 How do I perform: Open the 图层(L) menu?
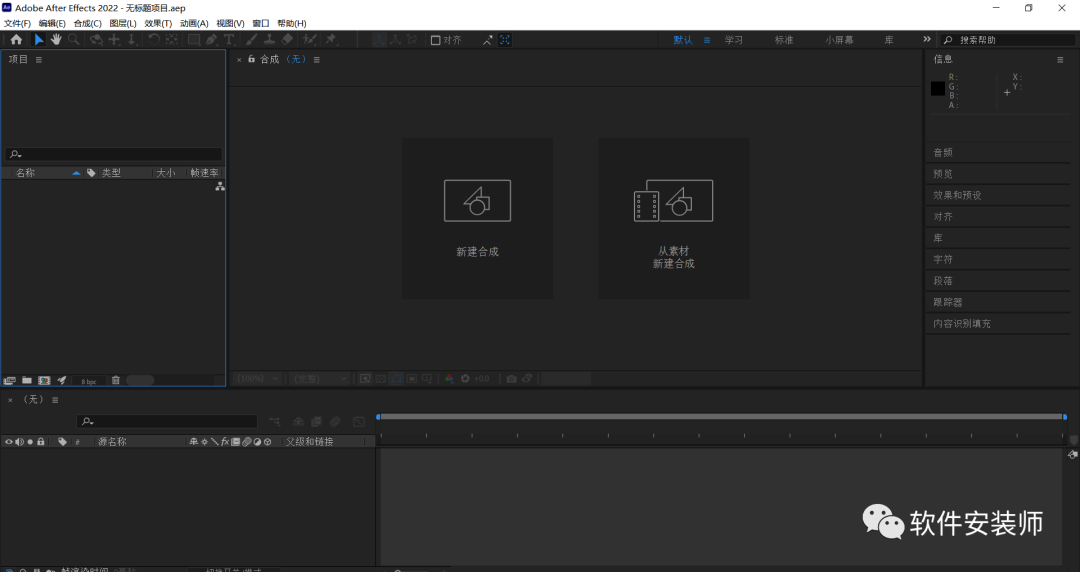(x=123, y=23)
